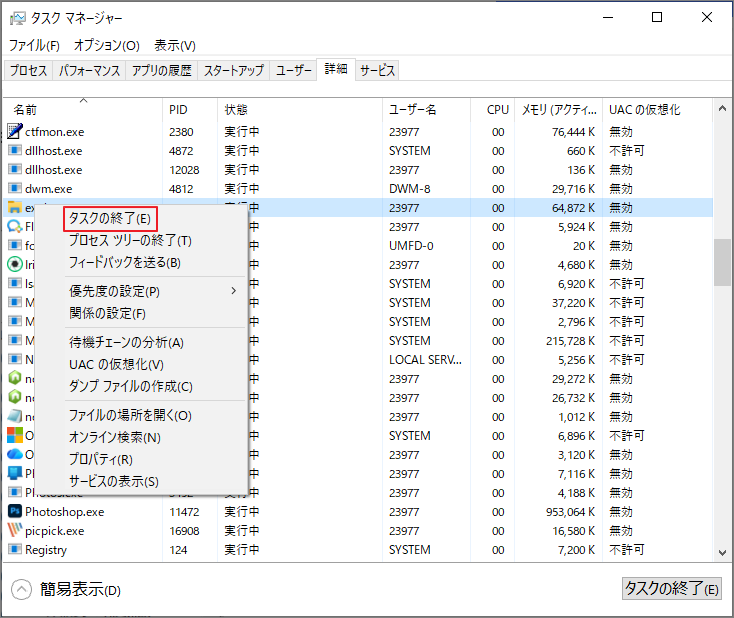Open the ファイル(F) menu

pos(34,45)
